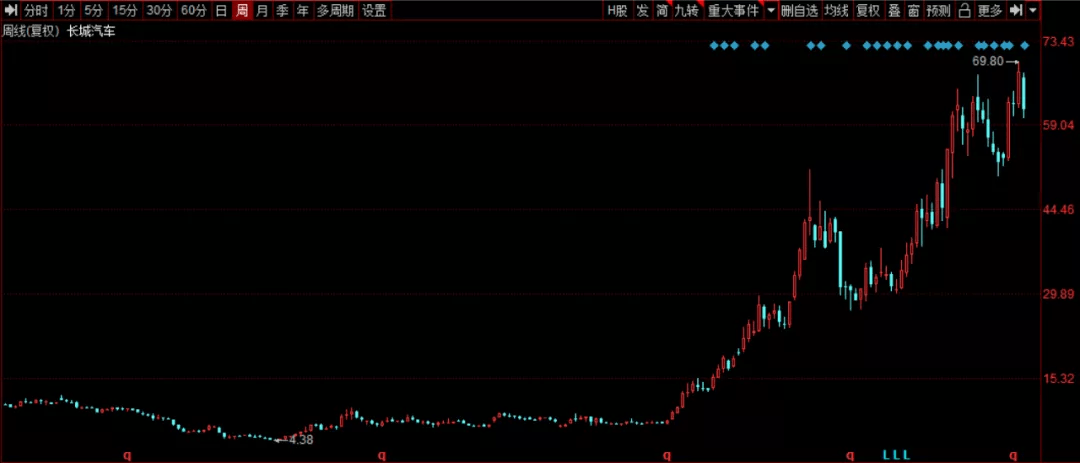The height and width of the screenshot is (463, 1080).
Task: Click the left collapse arrow icon
Action: 10,11
